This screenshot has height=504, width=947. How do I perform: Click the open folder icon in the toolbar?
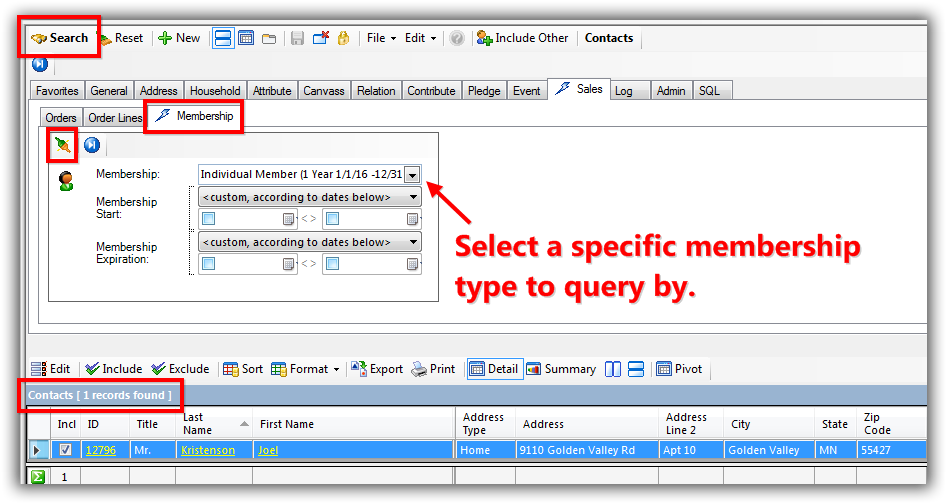pyautogui.click(x=269, y=38)
